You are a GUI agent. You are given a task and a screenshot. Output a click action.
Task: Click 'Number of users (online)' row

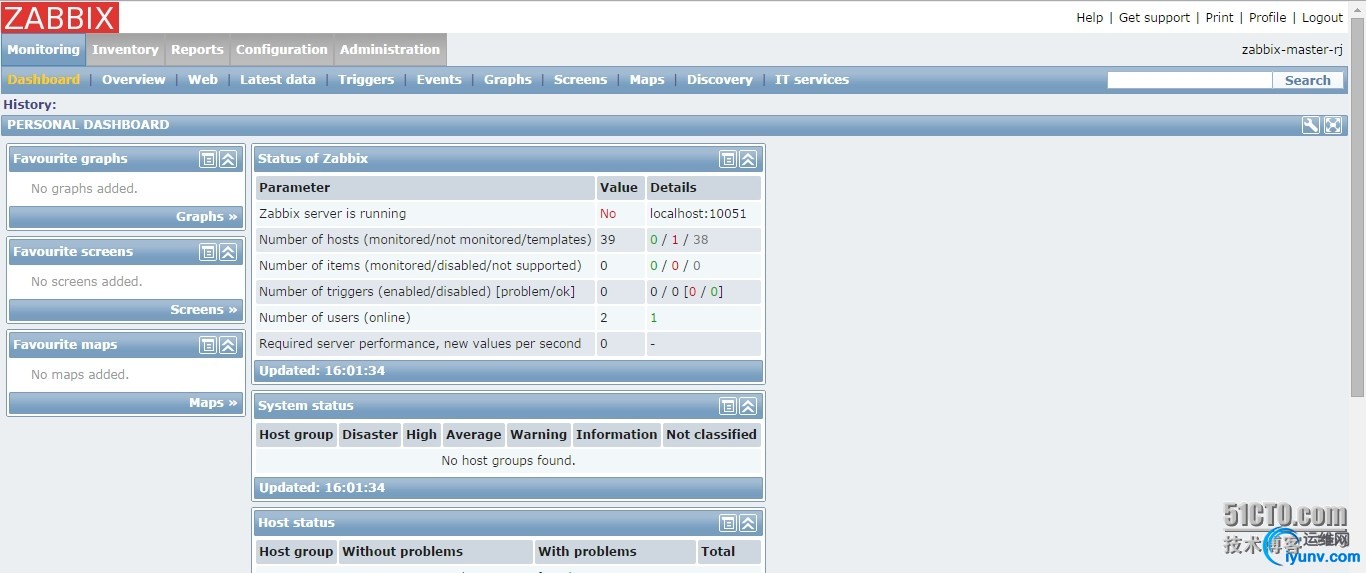[x=508, y=318]
